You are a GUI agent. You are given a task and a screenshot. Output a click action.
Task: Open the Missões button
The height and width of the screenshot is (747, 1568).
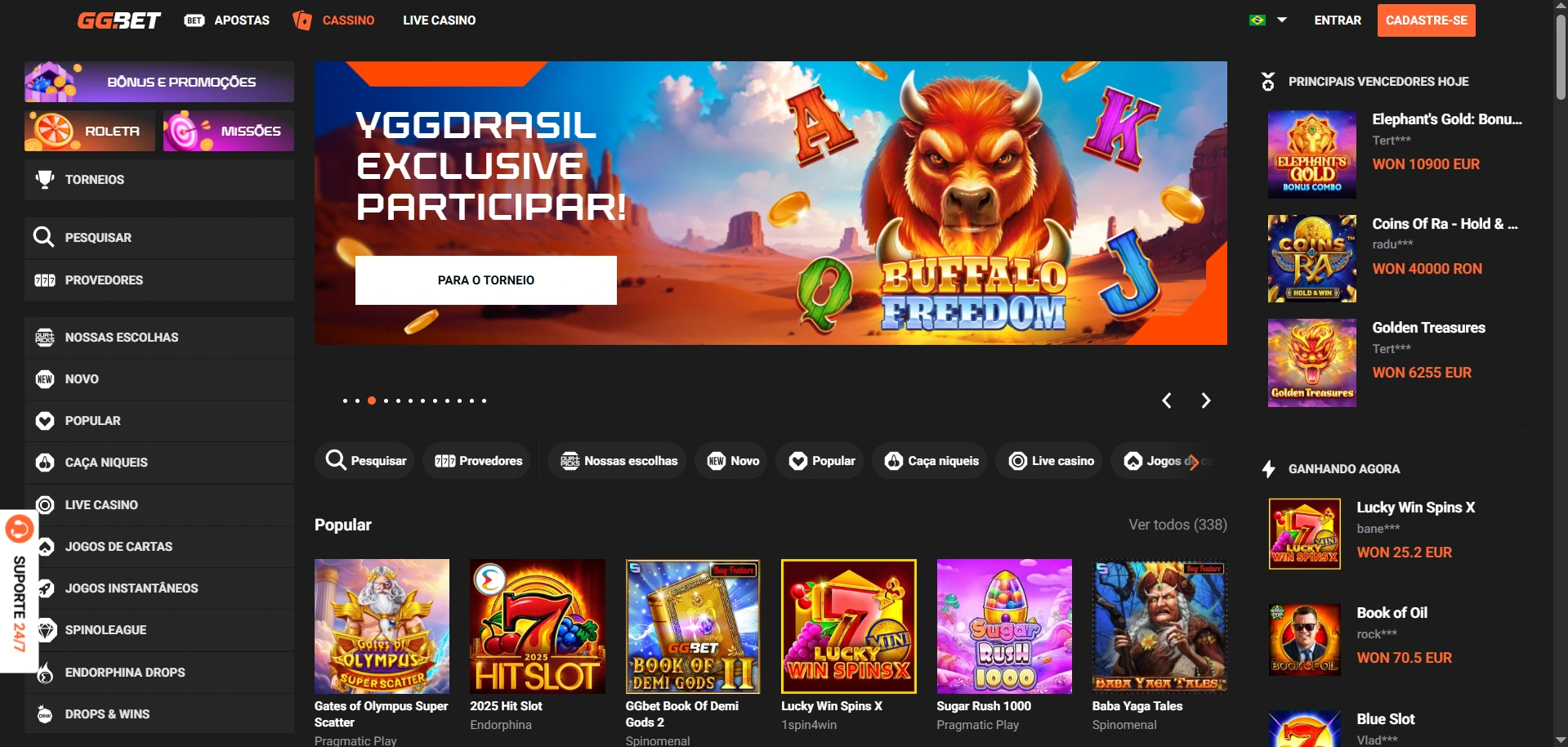[229, 131]
